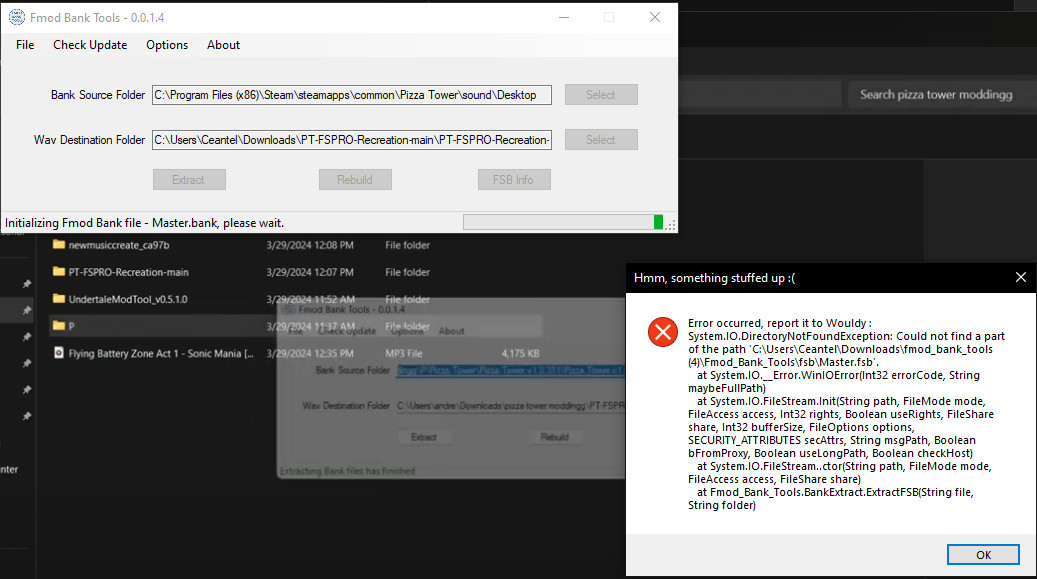Click Select next to Bank Source Folder
1037x579 pixels.
600,94
